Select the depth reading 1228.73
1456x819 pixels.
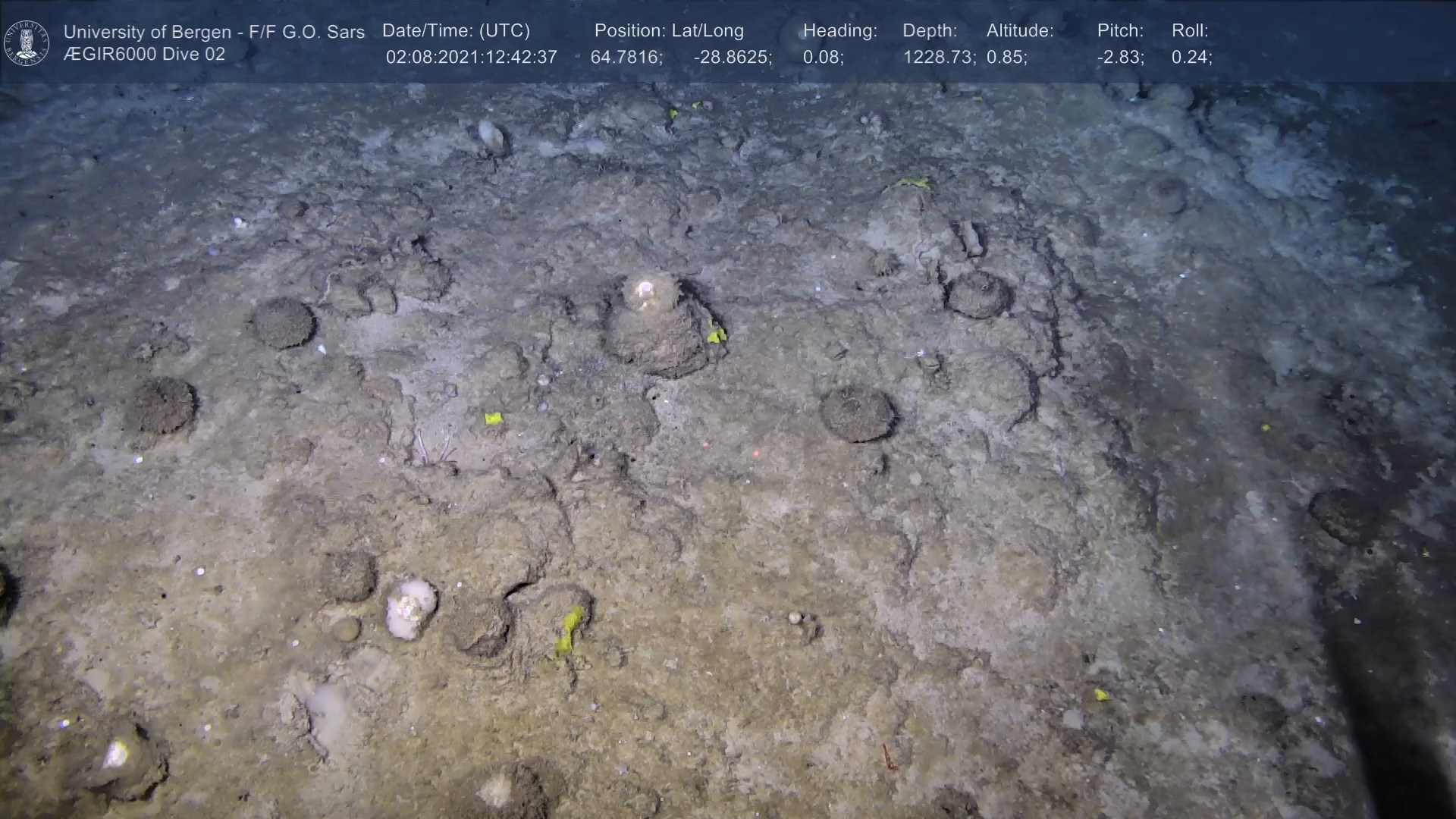(x=939, y=58)
